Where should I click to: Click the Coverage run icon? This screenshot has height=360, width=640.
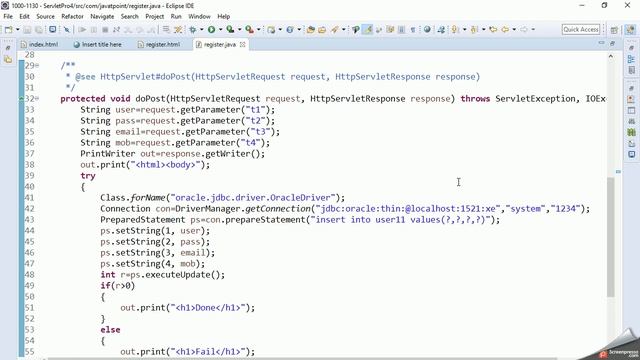click(x=230, y=29)
